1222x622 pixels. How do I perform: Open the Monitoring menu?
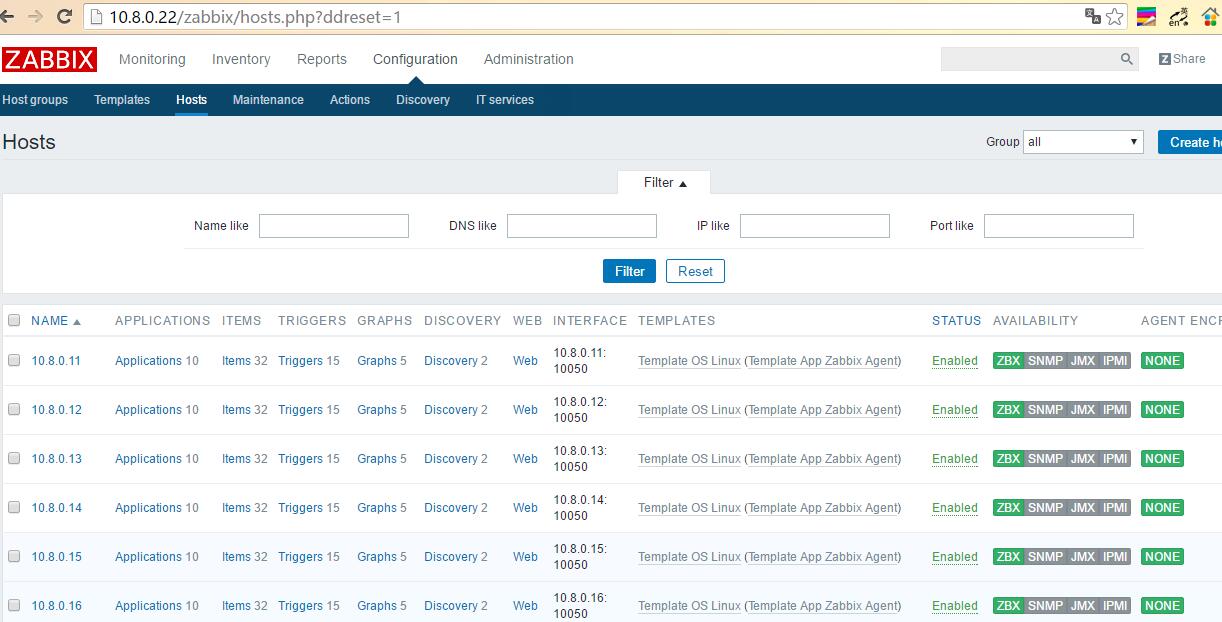(152, 59)
